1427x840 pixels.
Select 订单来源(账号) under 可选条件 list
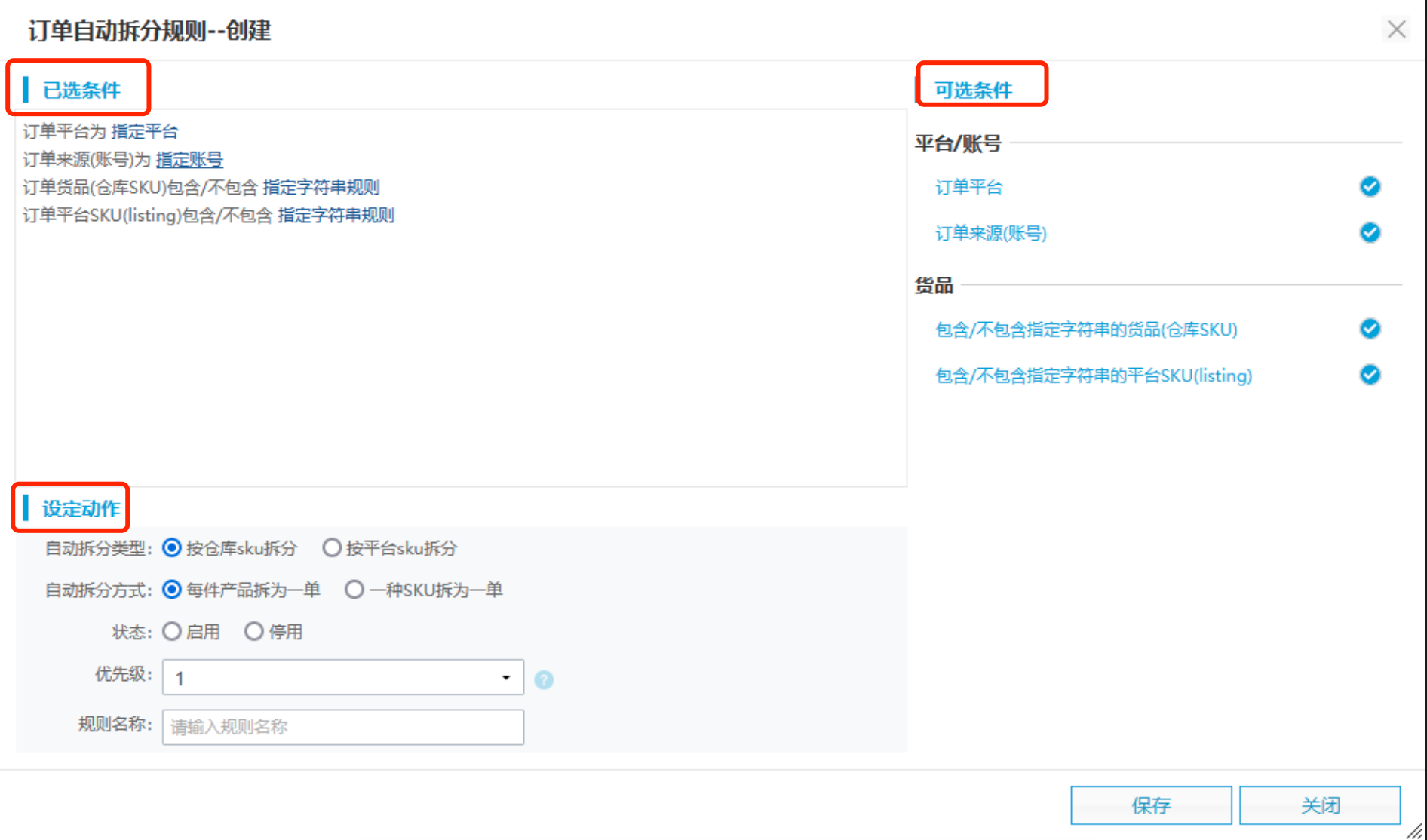(990, 233)
